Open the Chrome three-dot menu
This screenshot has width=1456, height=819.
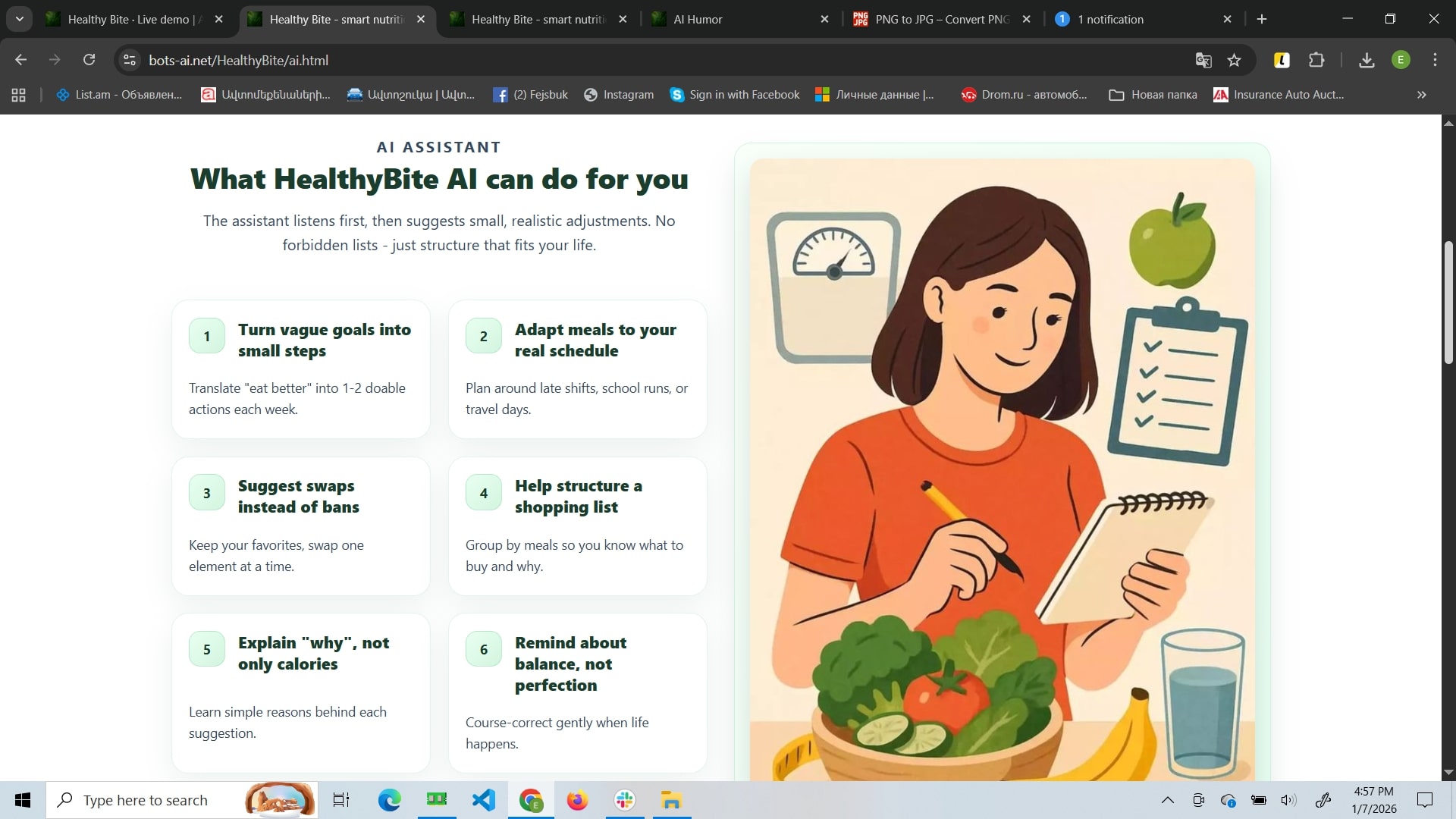(x=1435, y=60)
